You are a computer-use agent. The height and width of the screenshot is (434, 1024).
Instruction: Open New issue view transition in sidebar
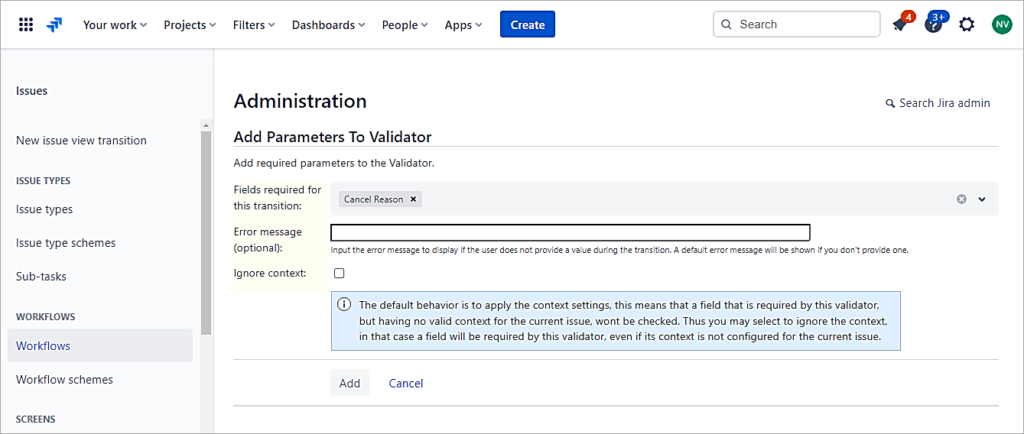[81, 140]
